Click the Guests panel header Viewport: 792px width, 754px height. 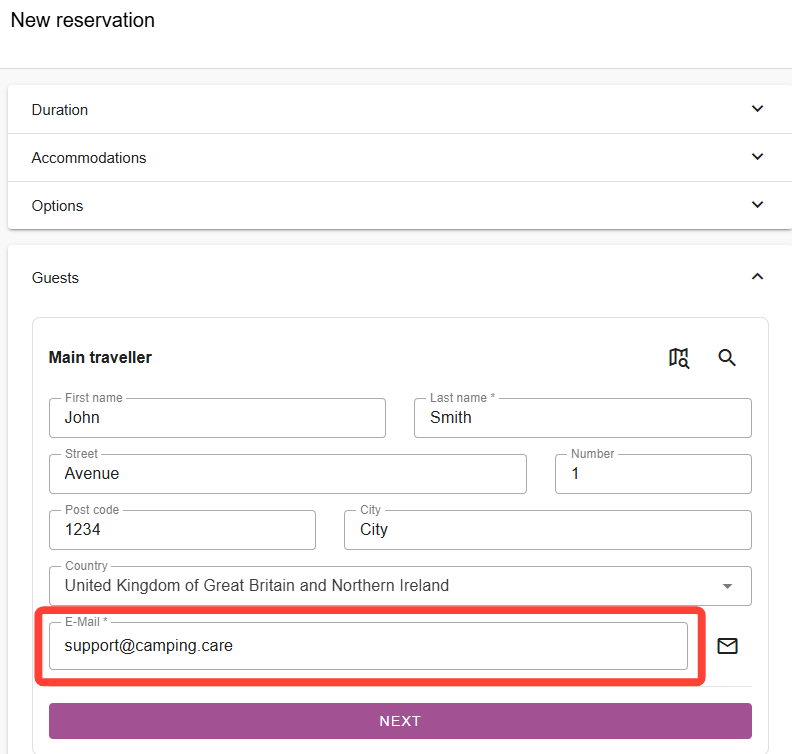pyautogui.click(x=300, y=278)
